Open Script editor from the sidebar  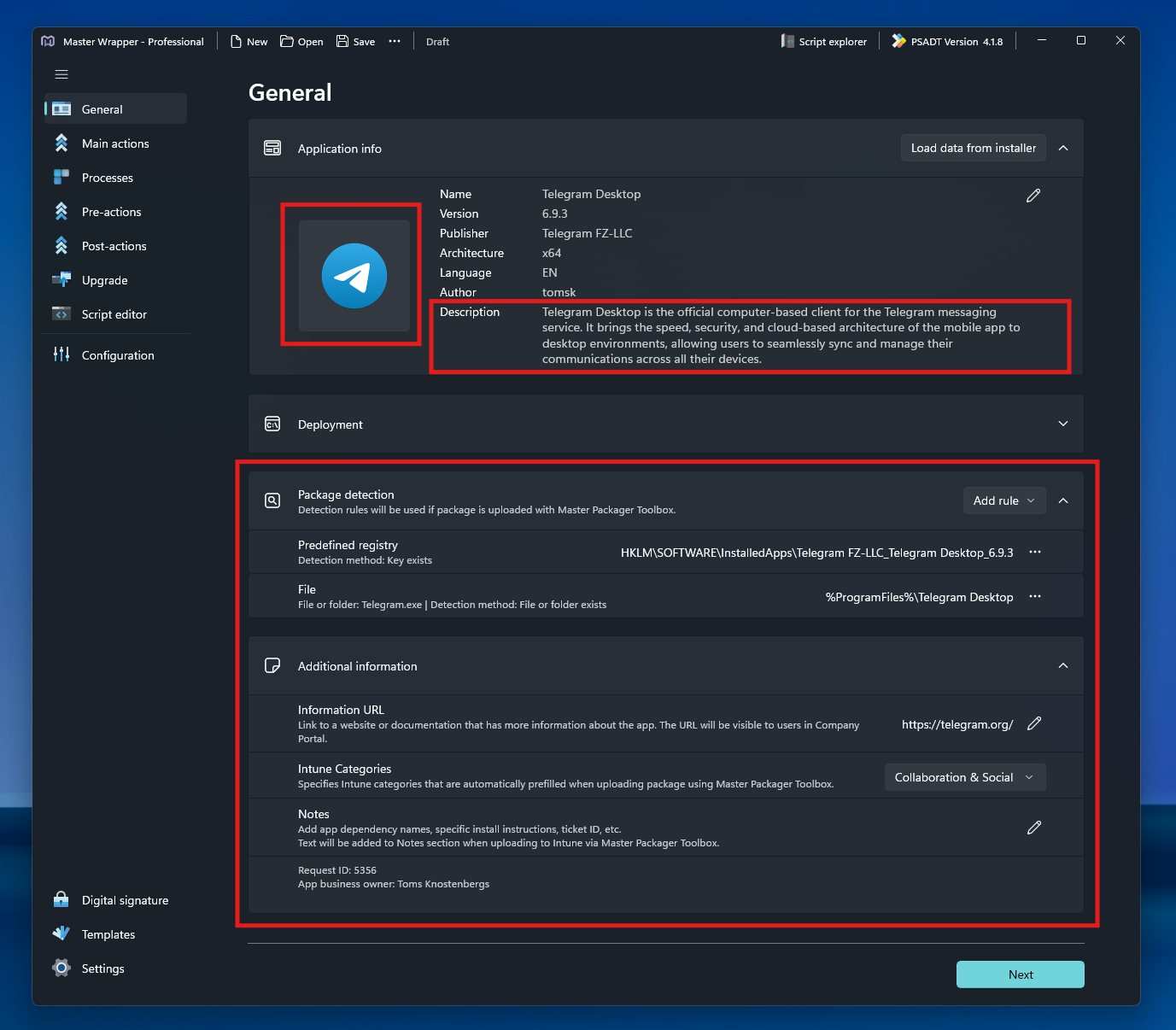pyautogui.click(x=116, y=313)
